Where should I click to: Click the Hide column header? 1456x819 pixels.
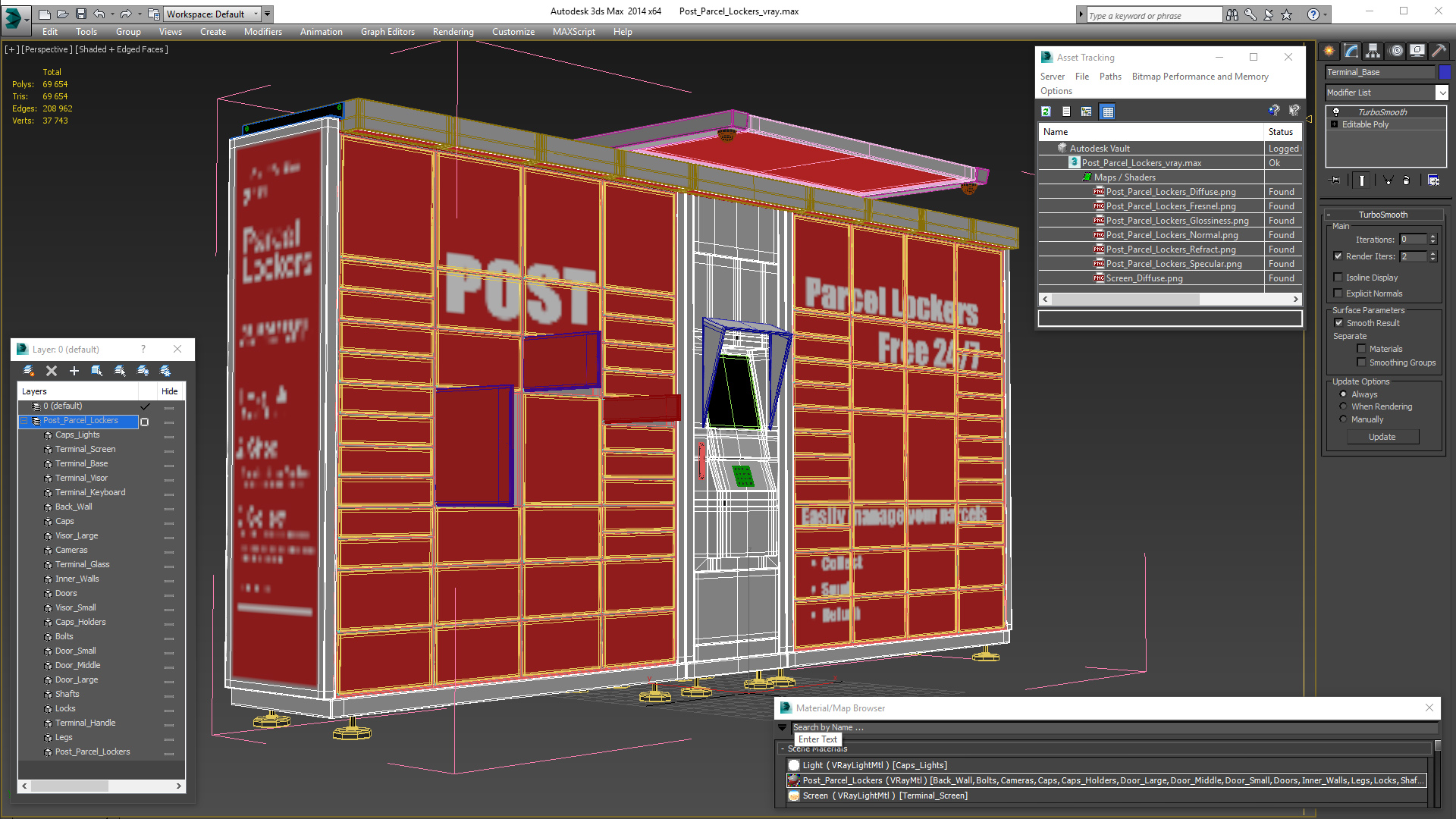pos(170,391)
